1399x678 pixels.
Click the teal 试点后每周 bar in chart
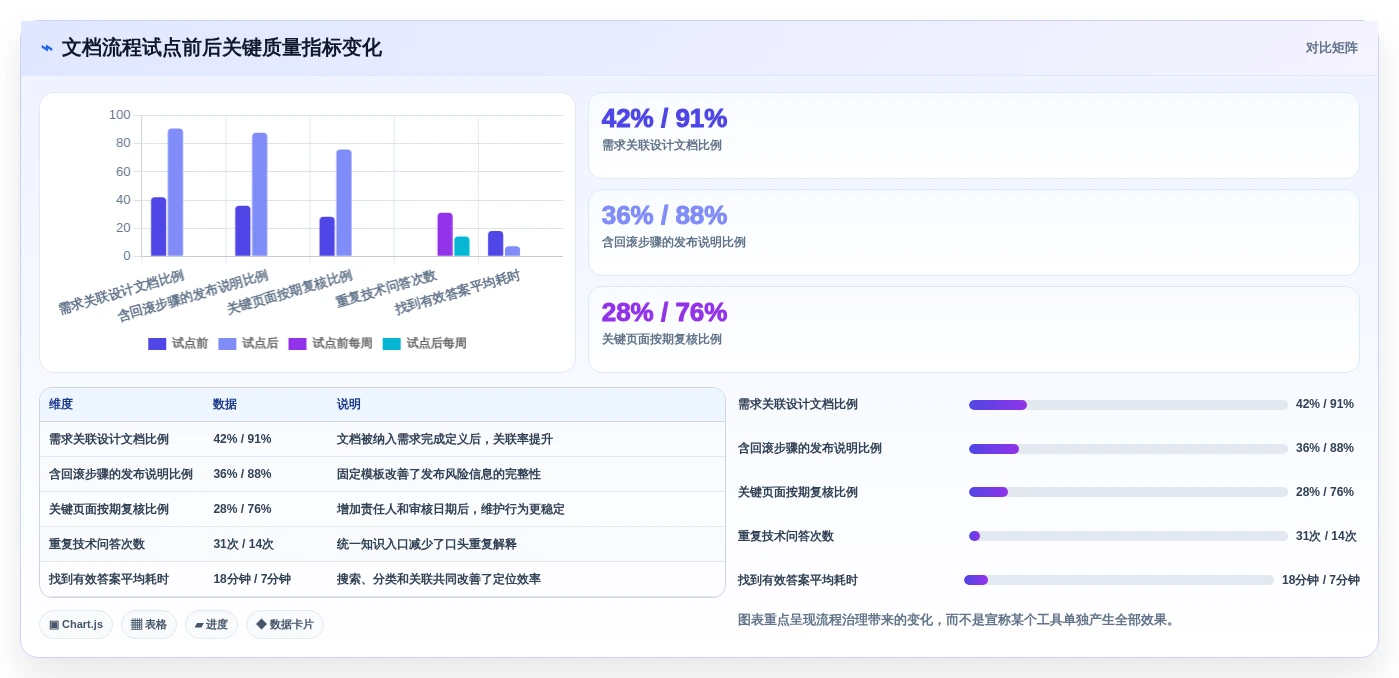point(462,246)
